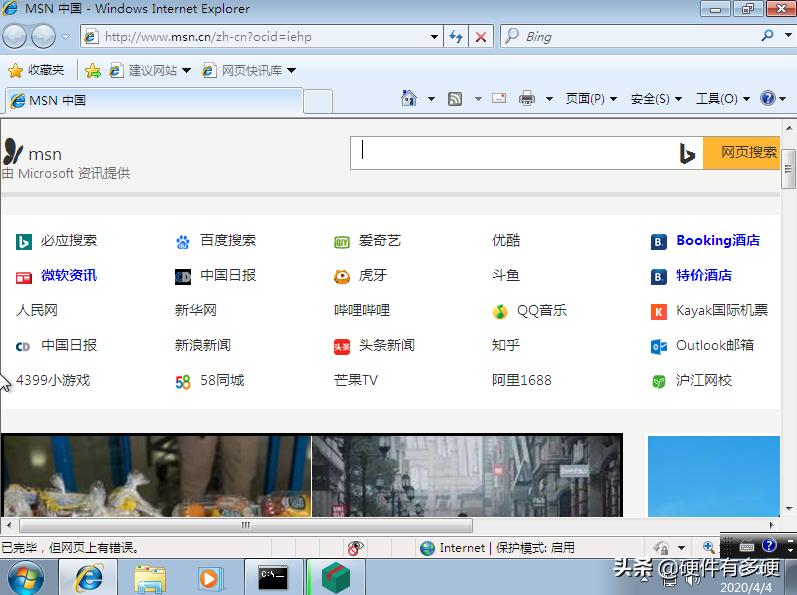Click the Bing icon in MSN search
This screenshot has width=797, height=595.
687,153
